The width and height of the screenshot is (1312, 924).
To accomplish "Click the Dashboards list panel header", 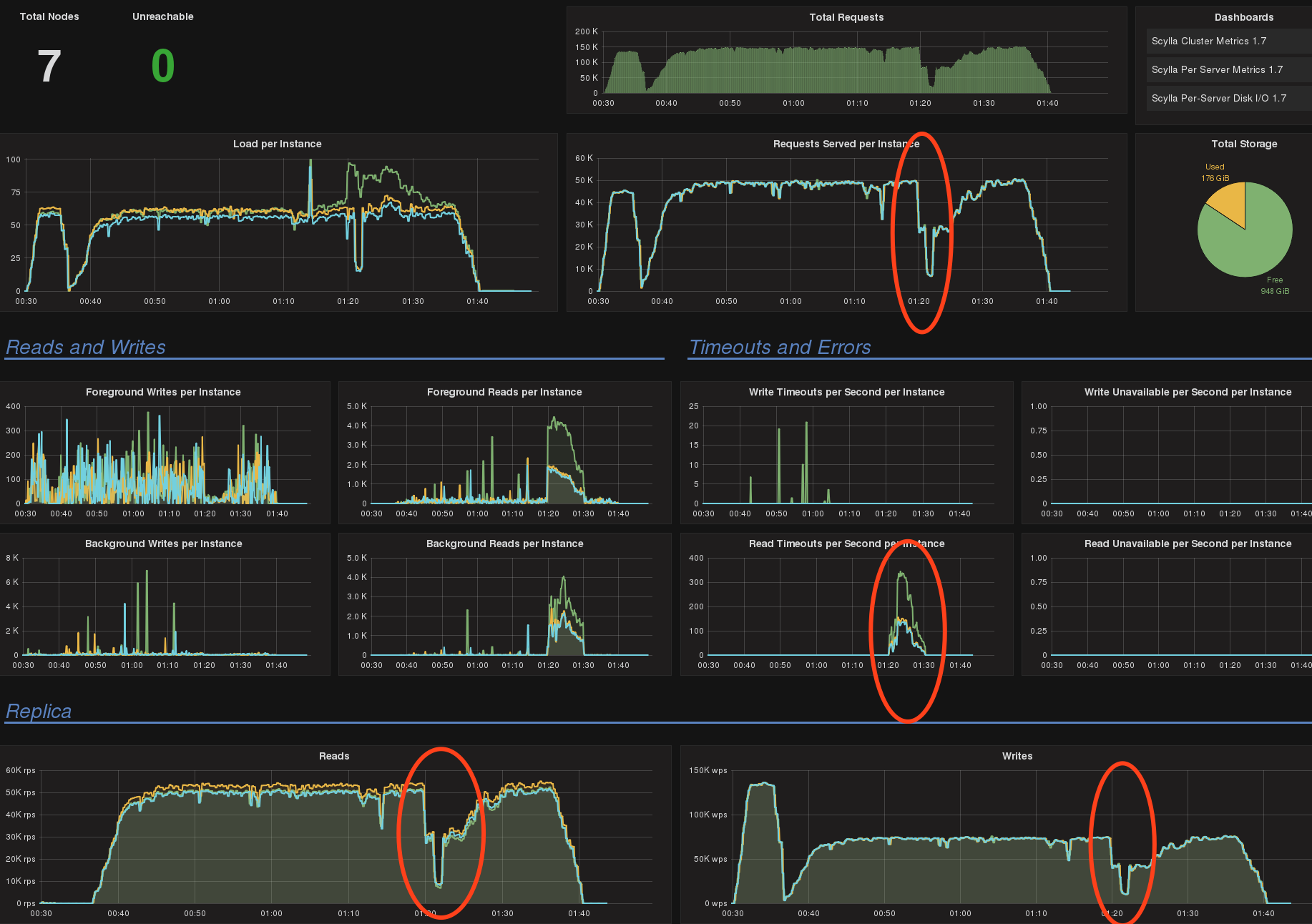I will [x=1244, y=17].
